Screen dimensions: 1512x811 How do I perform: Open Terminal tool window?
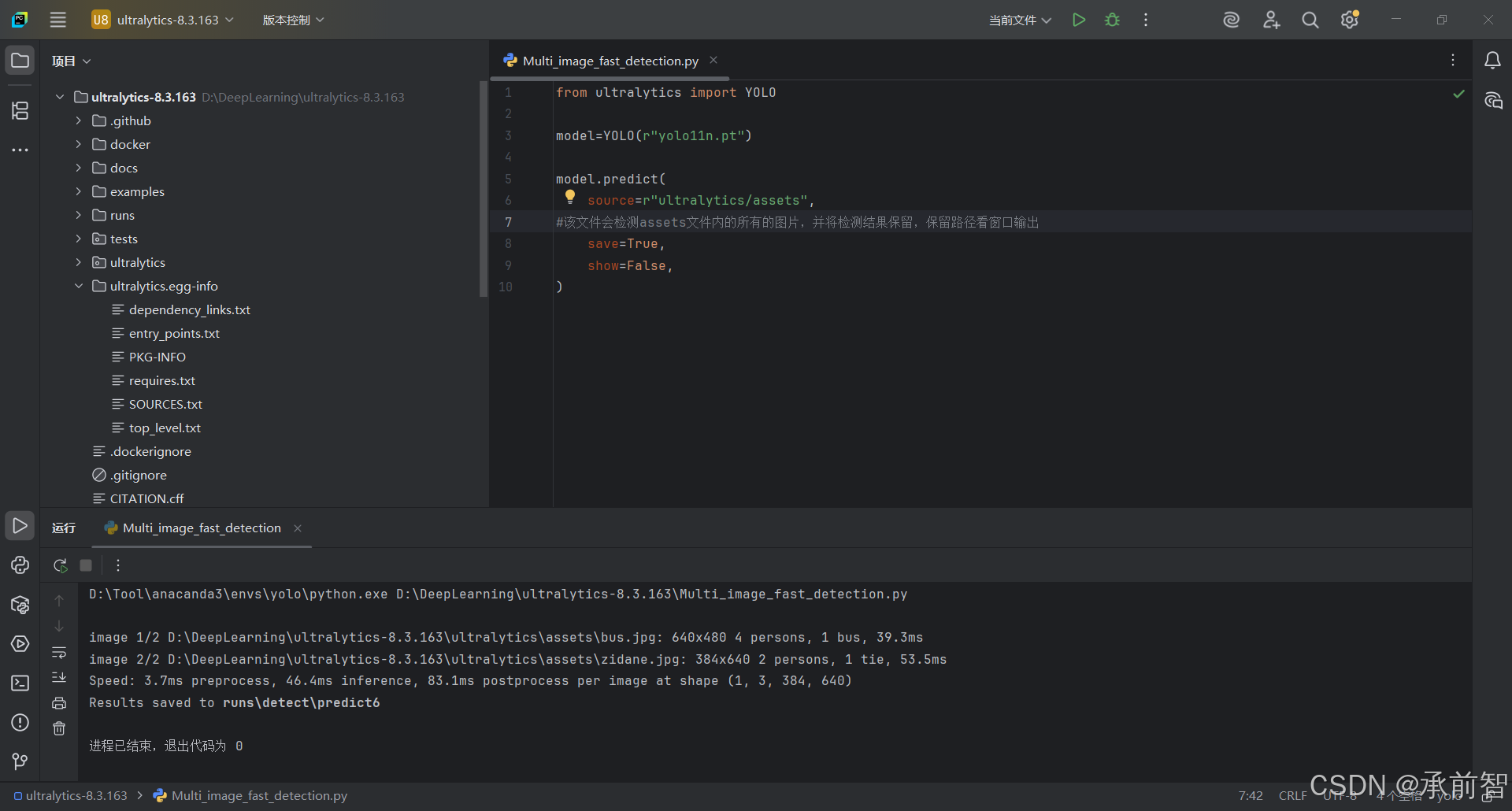tap(20, 683)
